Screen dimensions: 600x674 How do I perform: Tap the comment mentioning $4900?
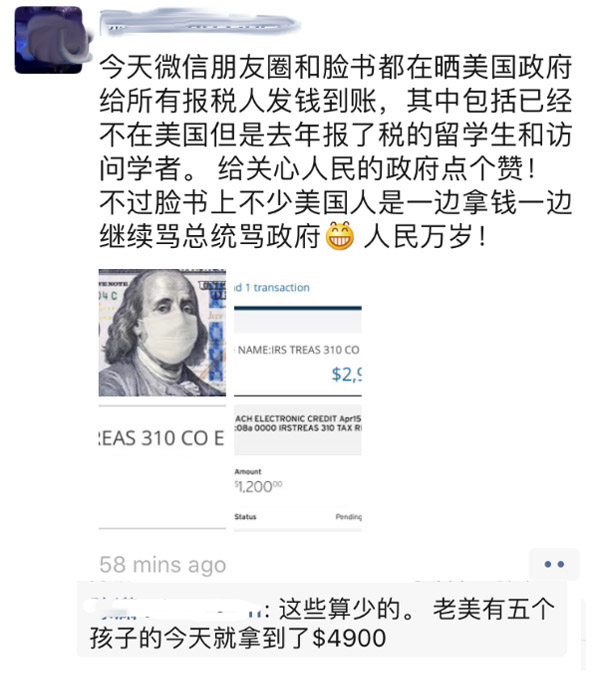pos(322,623)
